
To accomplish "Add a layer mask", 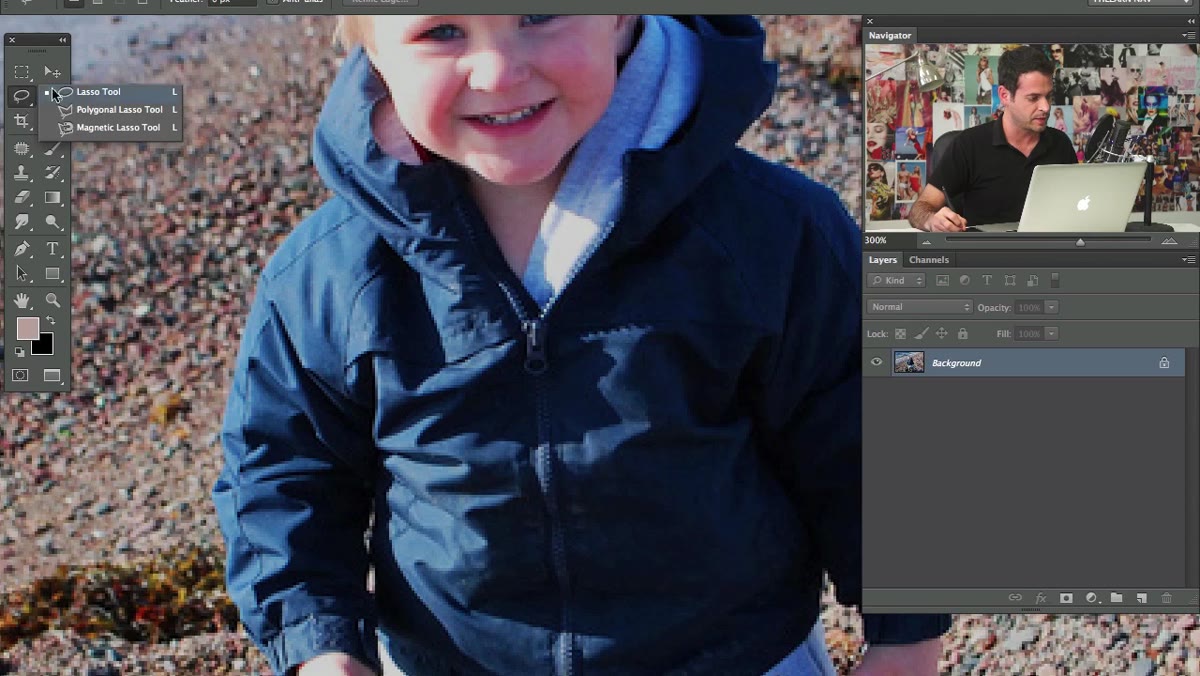I will (1066, 598).
